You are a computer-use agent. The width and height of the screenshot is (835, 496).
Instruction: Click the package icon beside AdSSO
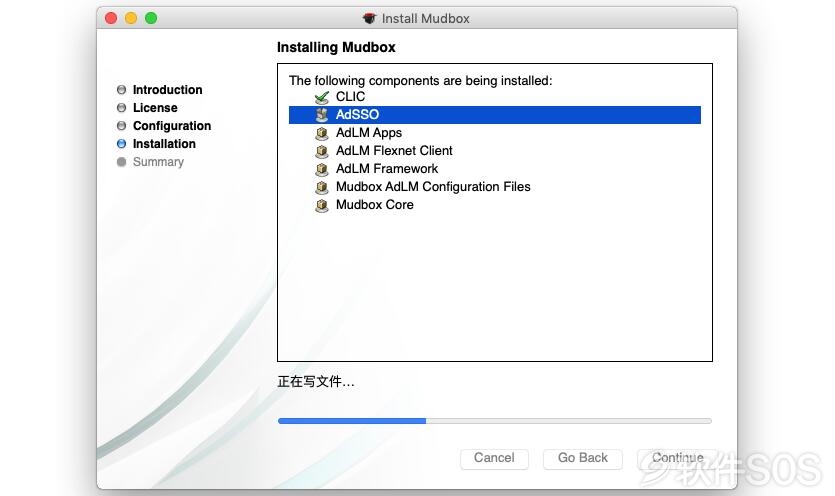(322, 115)
